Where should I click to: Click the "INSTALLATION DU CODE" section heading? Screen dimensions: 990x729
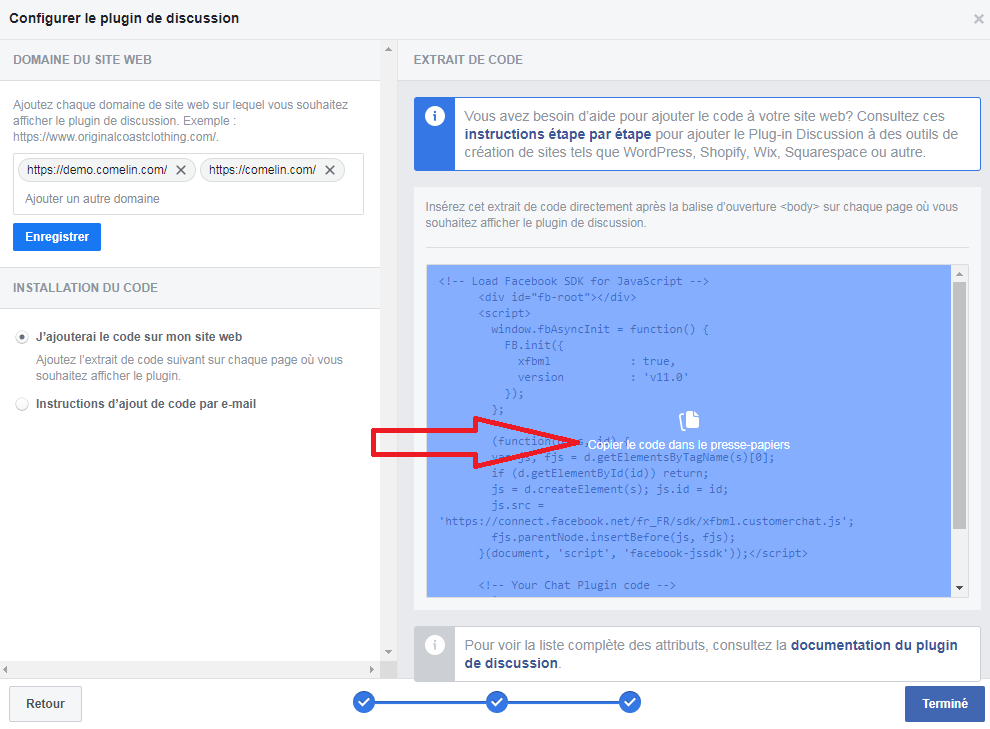[85, 288]
